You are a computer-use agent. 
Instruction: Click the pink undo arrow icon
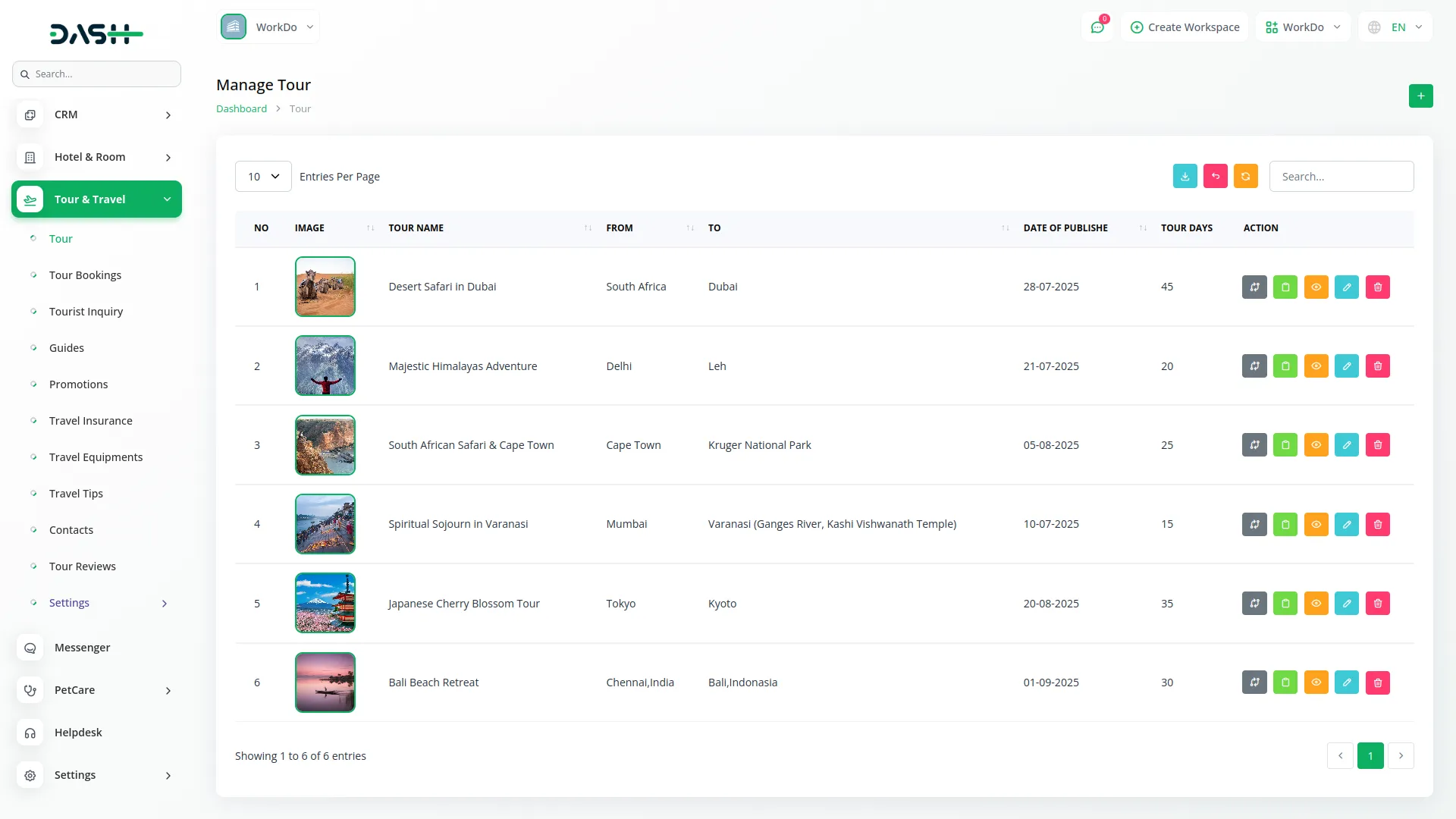[1216, 176]
